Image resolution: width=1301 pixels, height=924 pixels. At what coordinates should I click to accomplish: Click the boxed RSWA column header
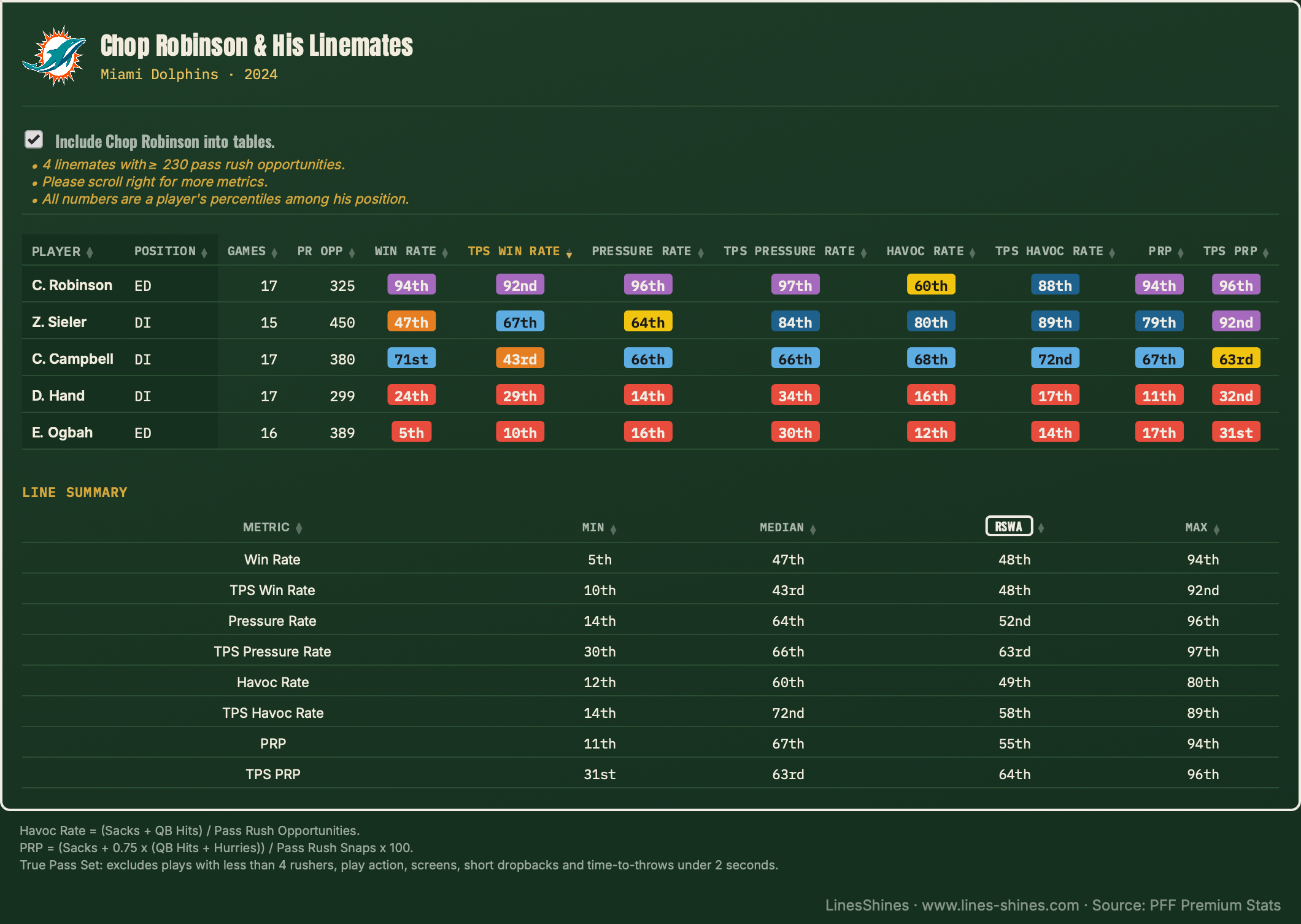click(1009, 526)
